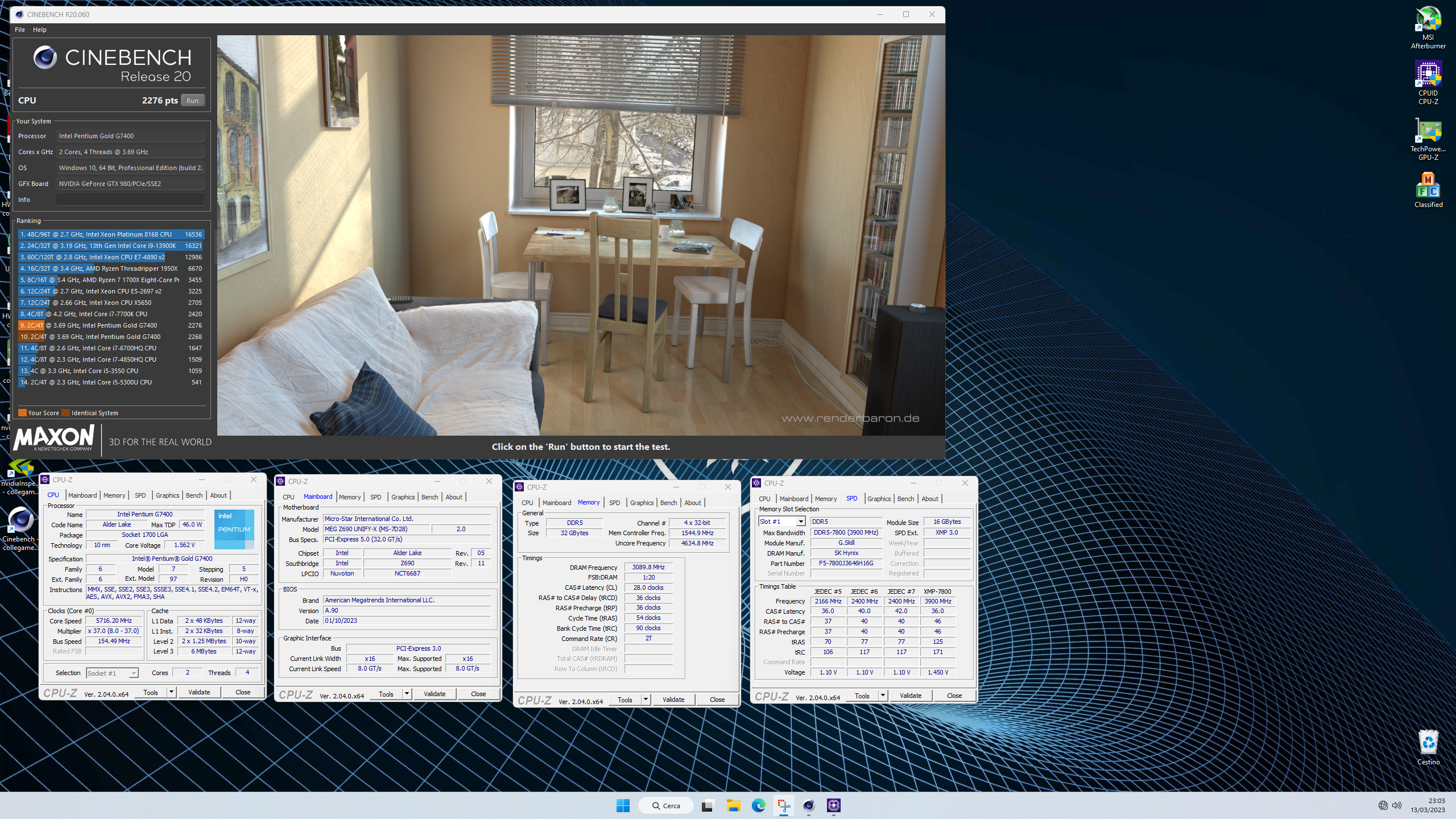Open Task View on taskbar
Image resolution: width=1456 pixels, height=819 pixels.
pyautogui.click(x=707, y=805)
